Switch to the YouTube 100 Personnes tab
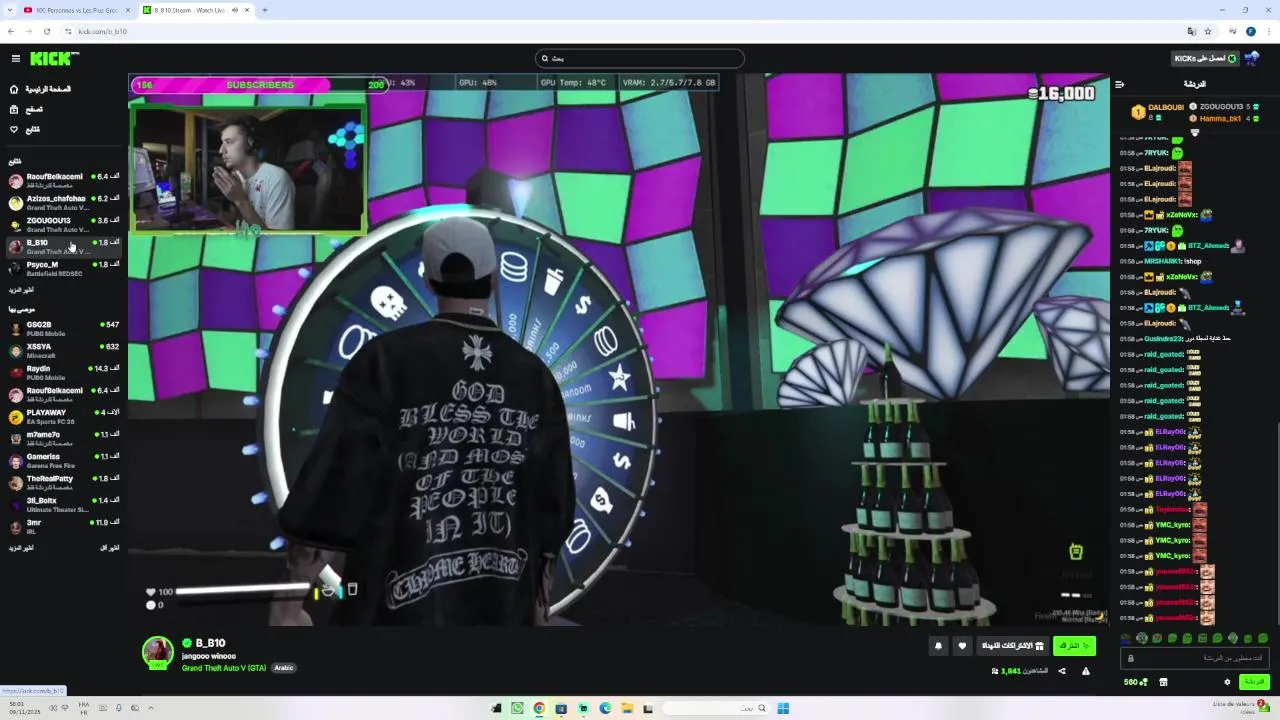Viewport: 1280px width, 720px height. pos(76,10)
